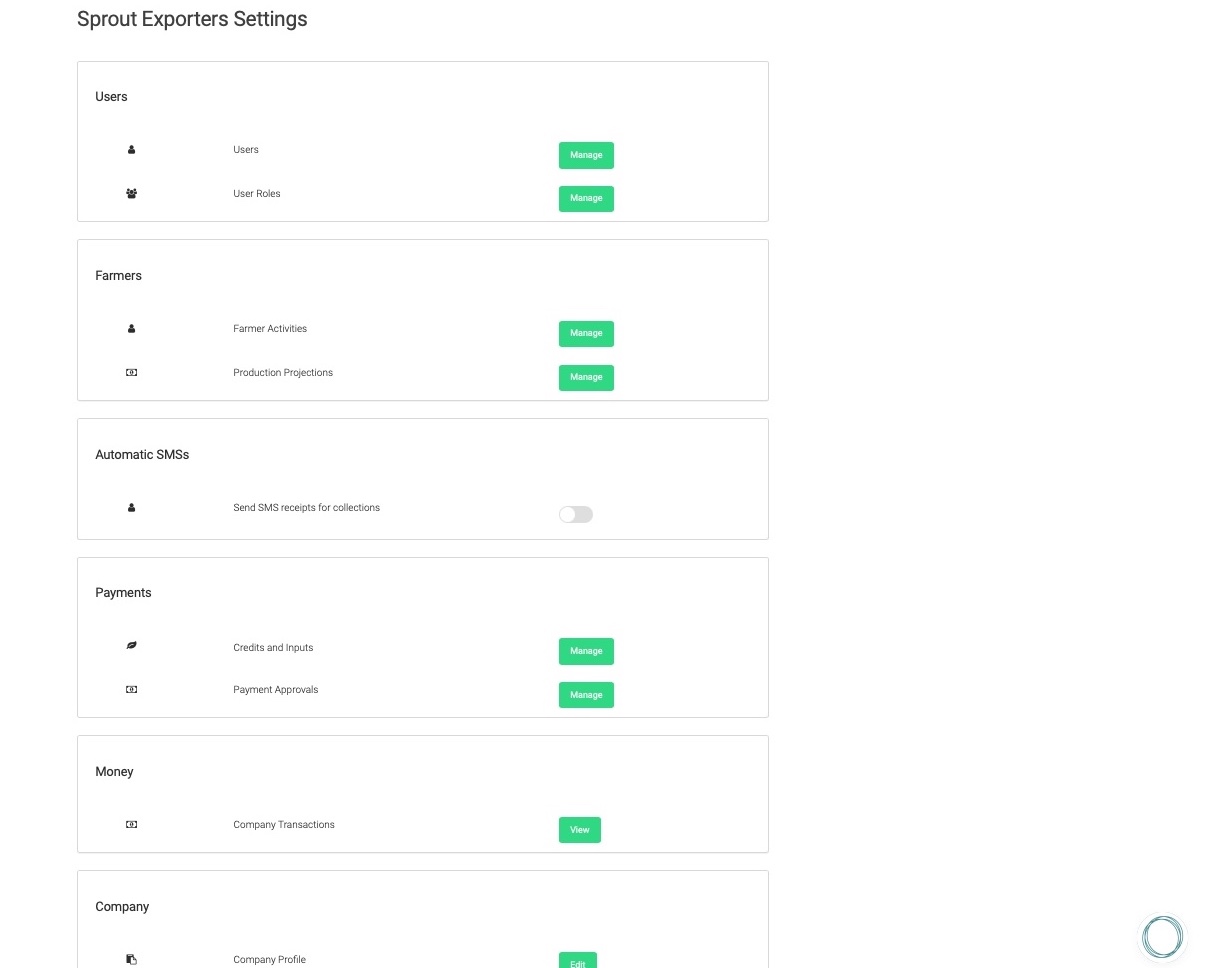Viewport: 1207px width, 968px height.
Task: Open the circular chat widget icon
Action: 1162,937
